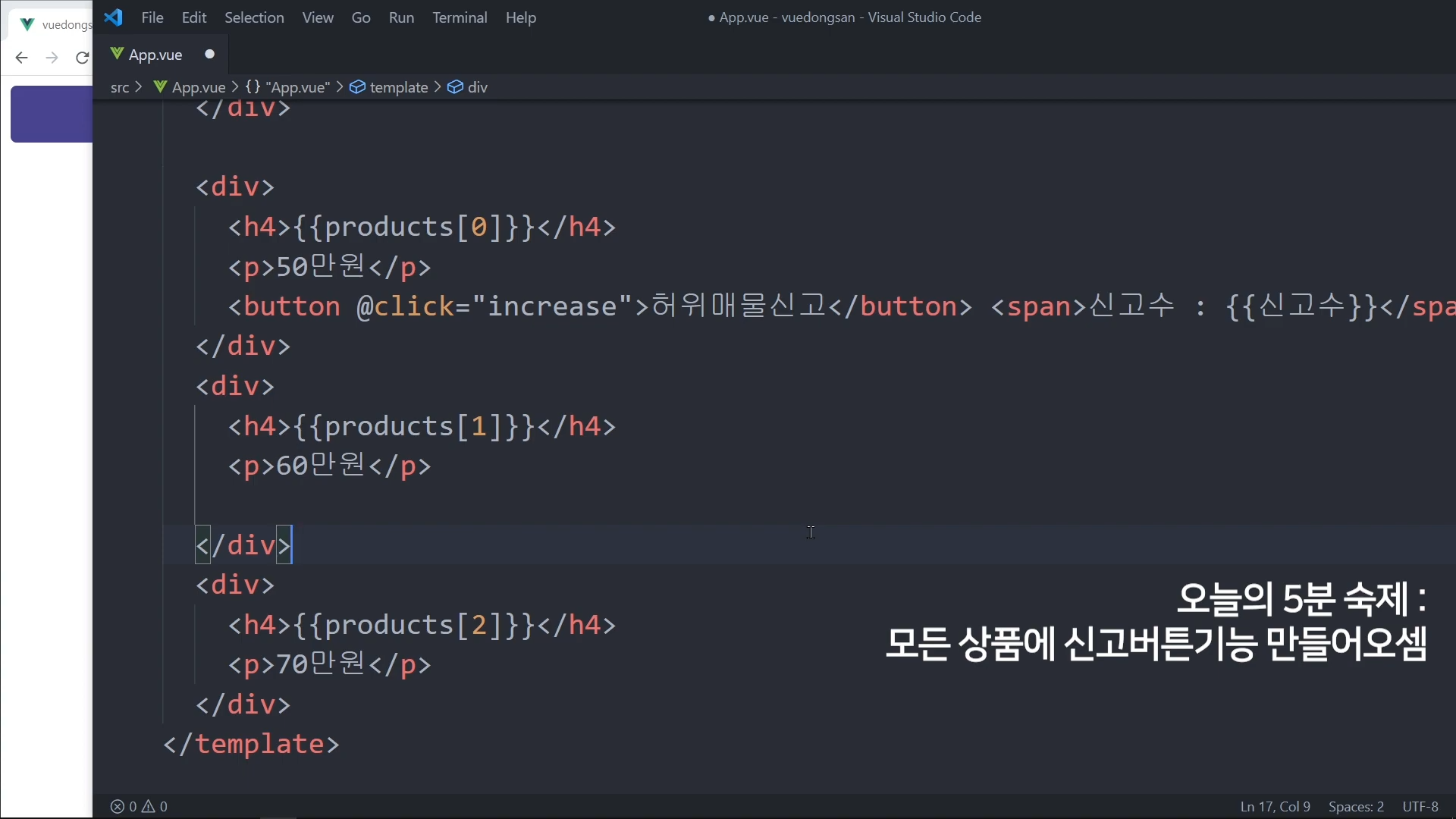The image size is (1456, 819).
Task: Click the browser forward arrow
Action: click(52, 58)
